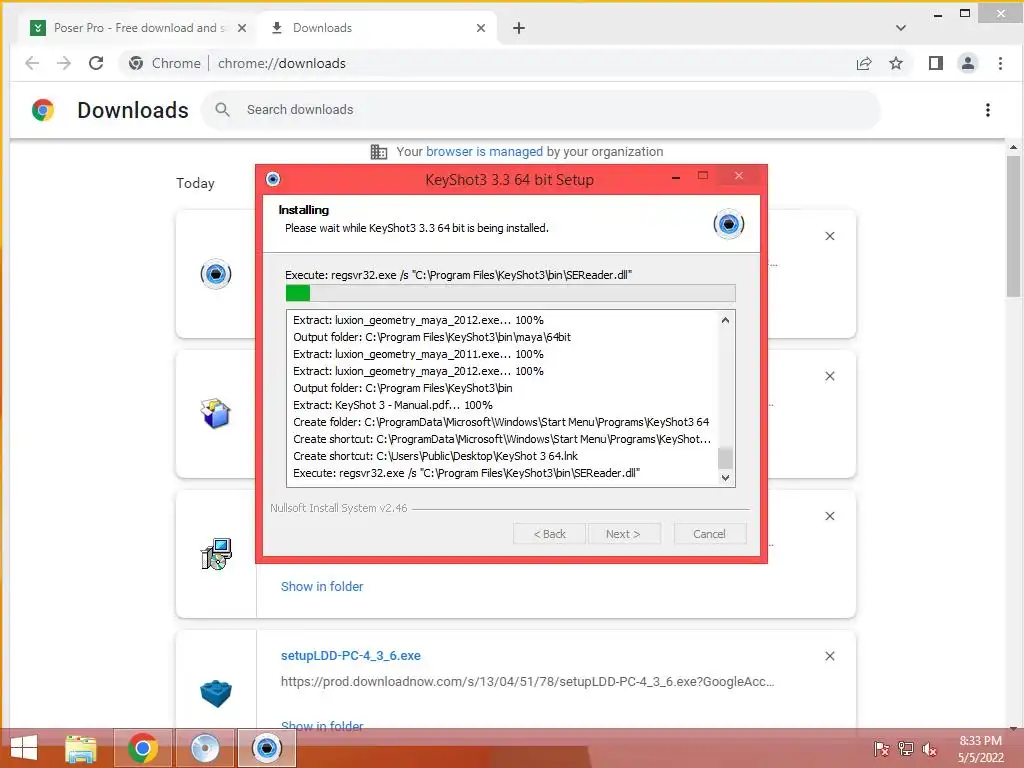Click the downloads page scrollbar thumb
The height and width of the screenshot is (768, 1024).
click(x=1013, y=225)
